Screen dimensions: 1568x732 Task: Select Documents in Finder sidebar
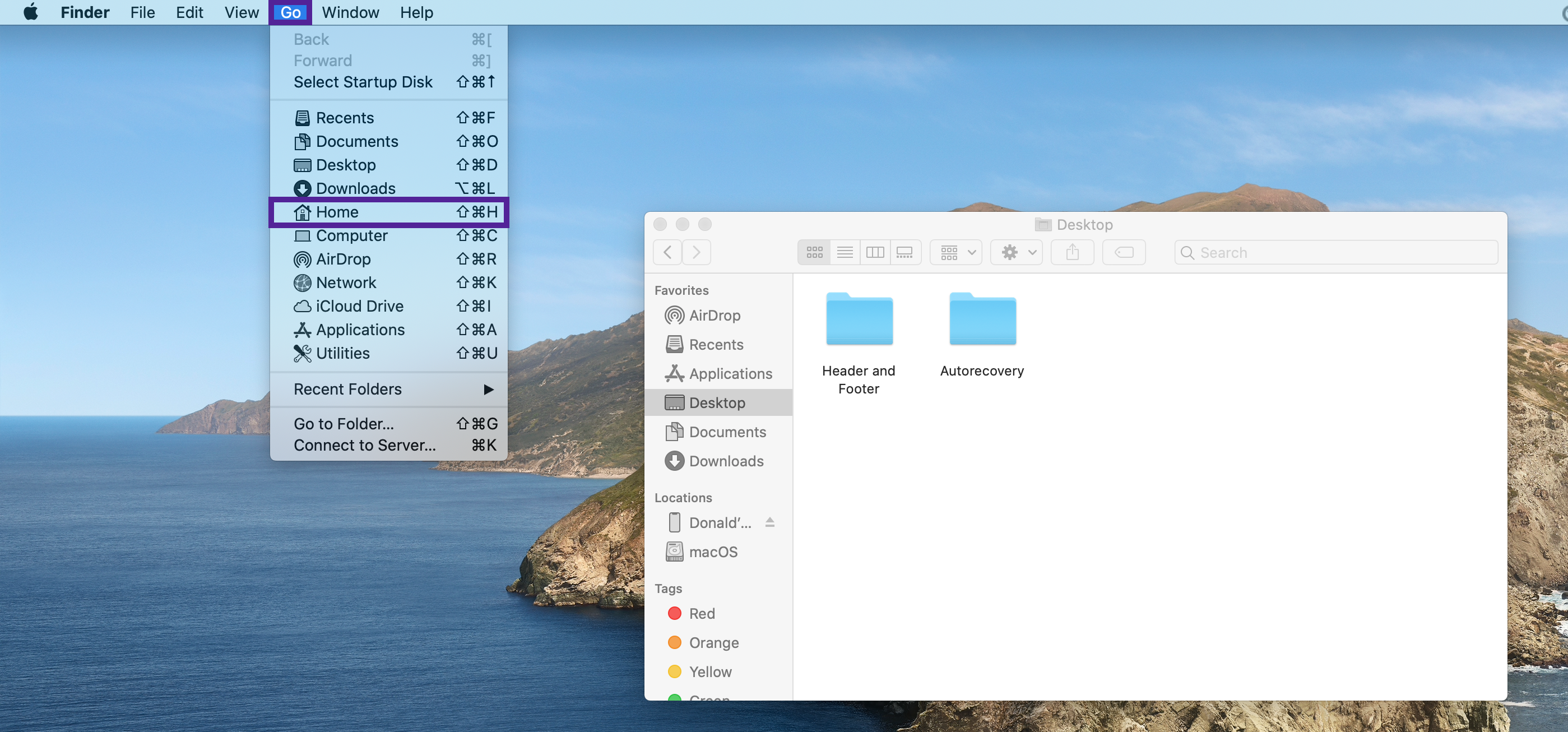point(718,432)
